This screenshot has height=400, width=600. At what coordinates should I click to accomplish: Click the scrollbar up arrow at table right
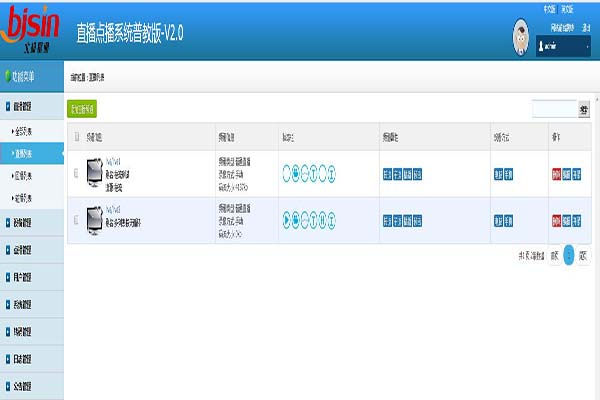pyautogui.click(x=597, y=100)
